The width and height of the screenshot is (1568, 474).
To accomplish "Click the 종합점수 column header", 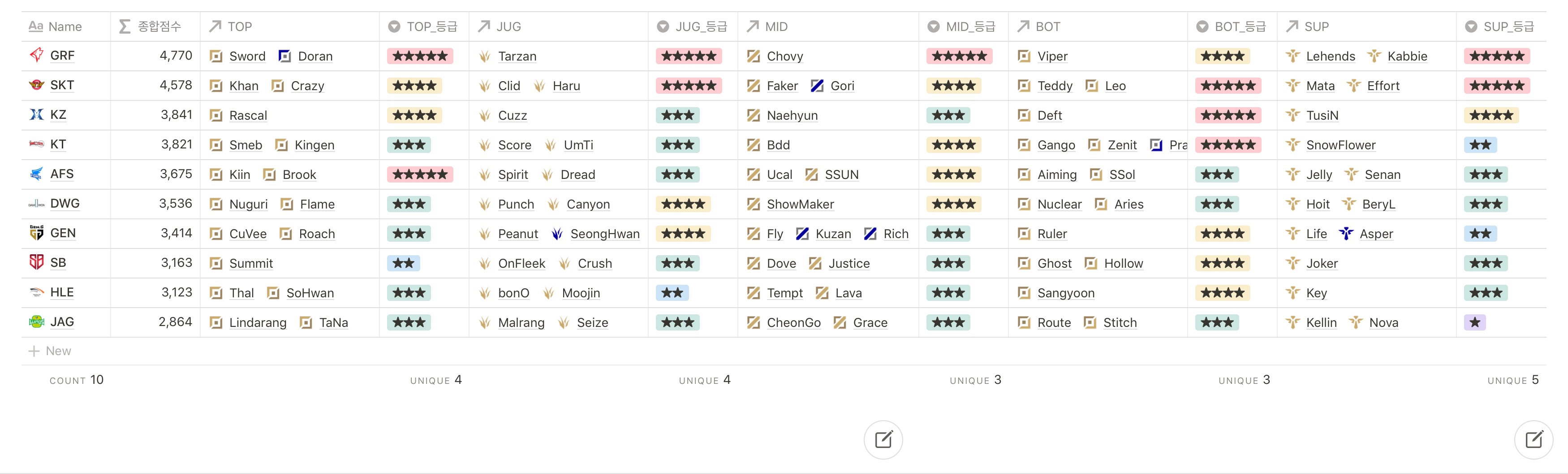I will tap(155, 27).
